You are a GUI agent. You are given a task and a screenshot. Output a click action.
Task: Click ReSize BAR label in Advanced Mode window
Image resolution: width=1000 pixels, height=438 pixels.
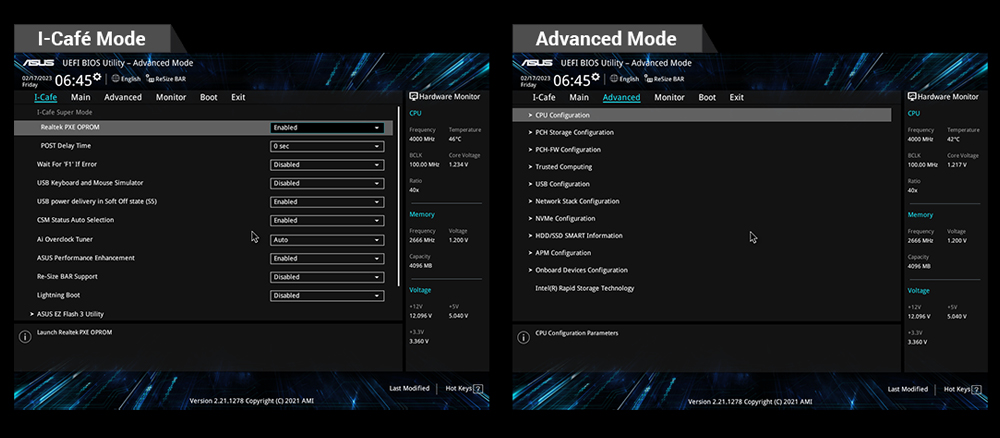(670, 79)
